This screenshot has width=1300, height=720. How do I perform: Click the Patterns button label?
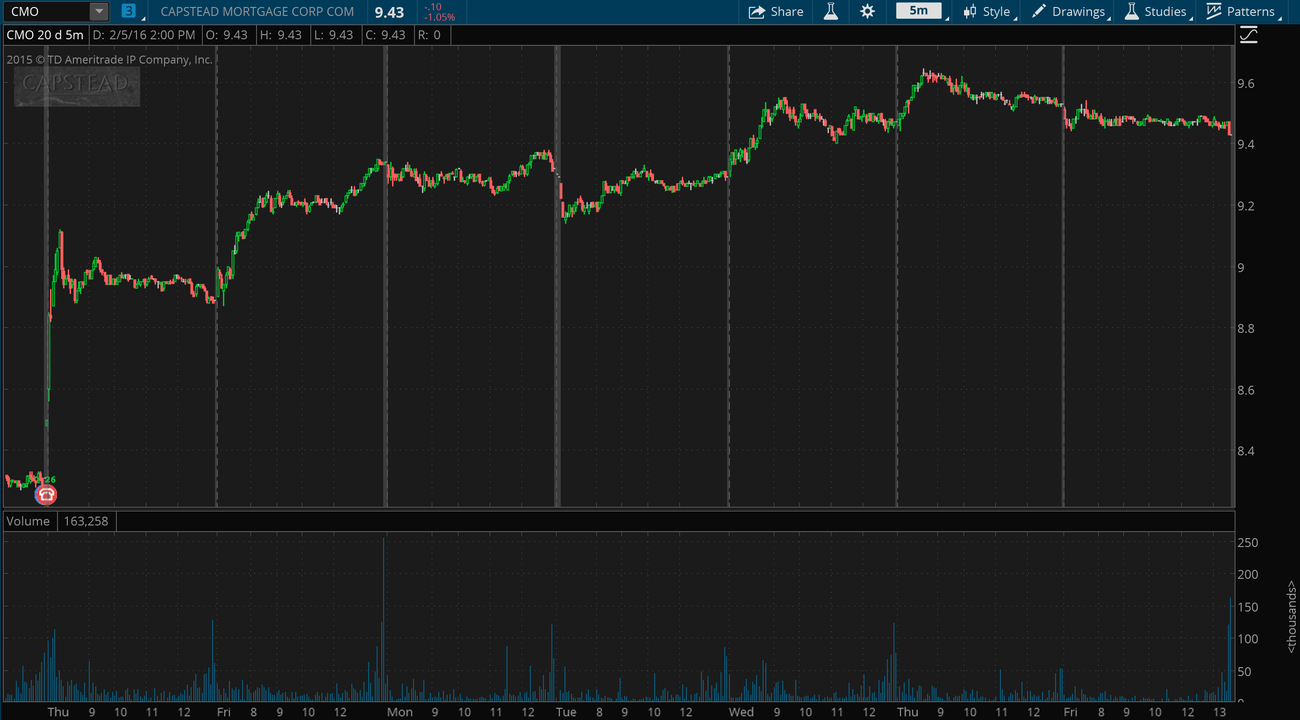point(1251,12)
